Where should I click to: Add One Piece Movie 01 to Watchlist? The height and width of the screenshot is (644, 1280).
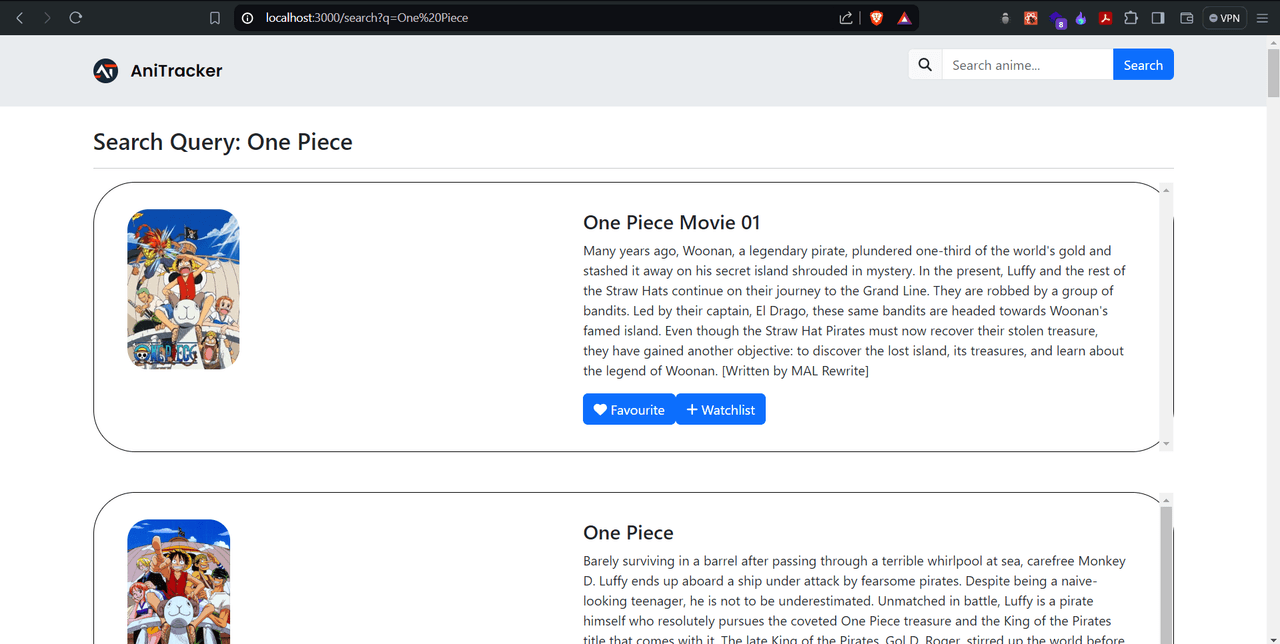721,410
